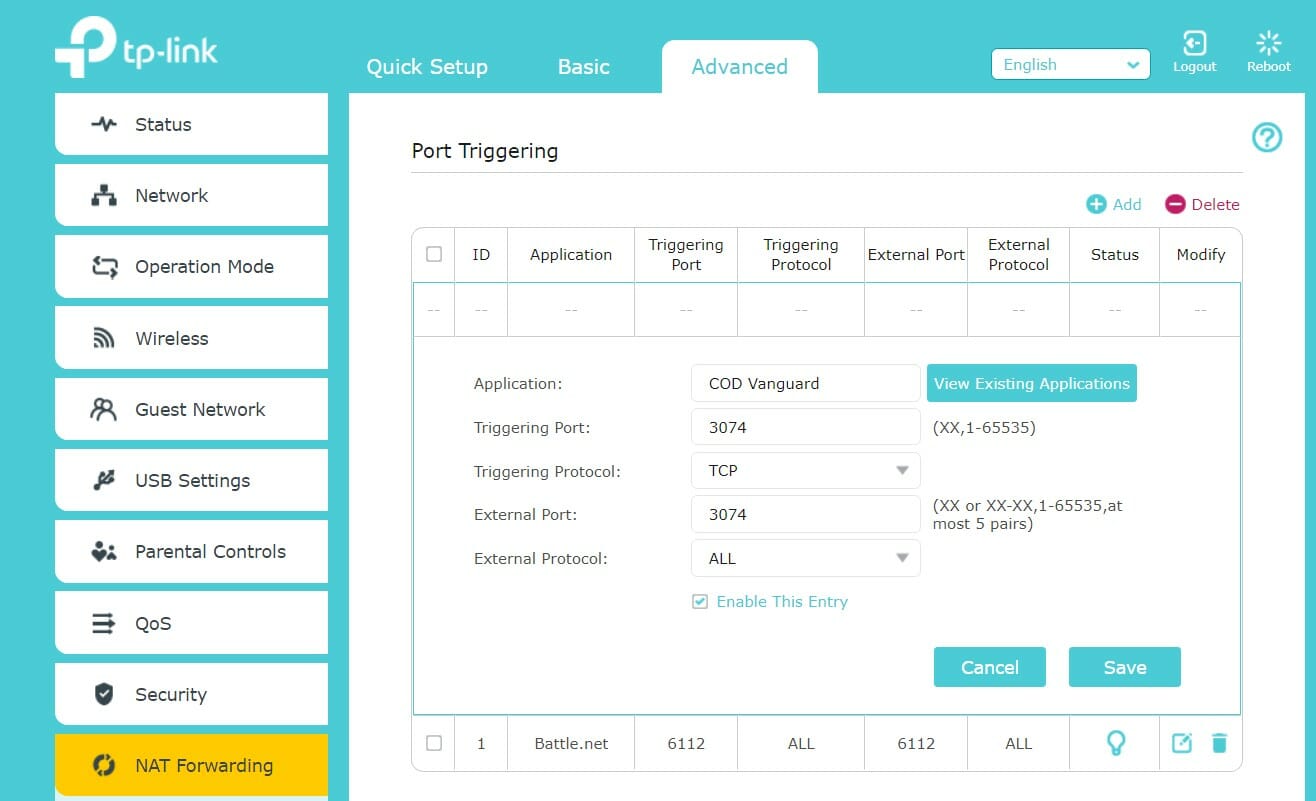Viewport: 1316px width, 801px height.
Task: Click the Add plus icon
Action: point(1096,204)
